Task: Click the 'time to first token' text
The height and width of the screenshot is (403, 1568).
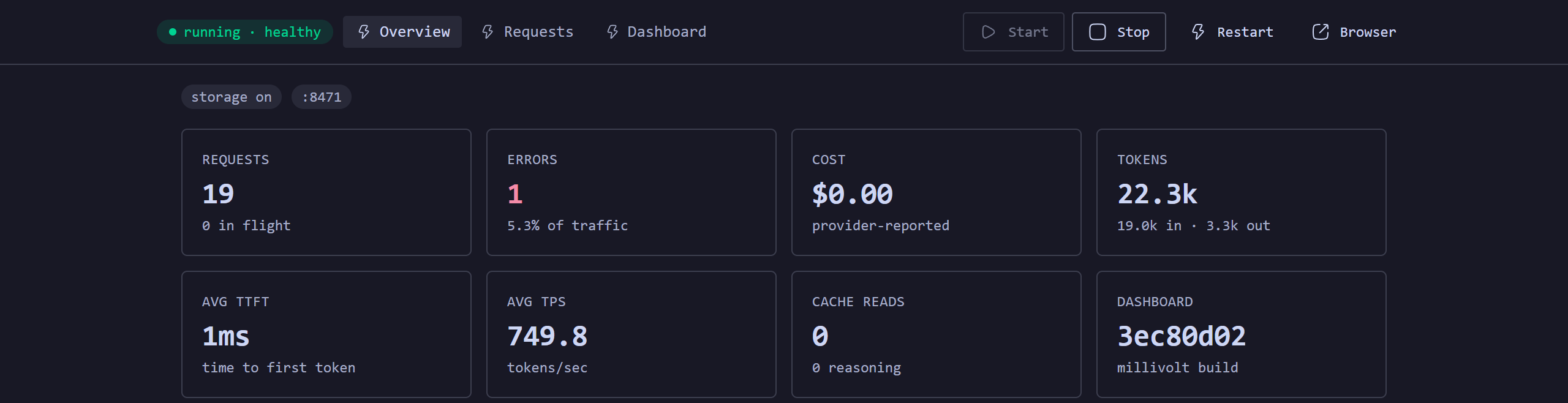Action: coord(279,367)
